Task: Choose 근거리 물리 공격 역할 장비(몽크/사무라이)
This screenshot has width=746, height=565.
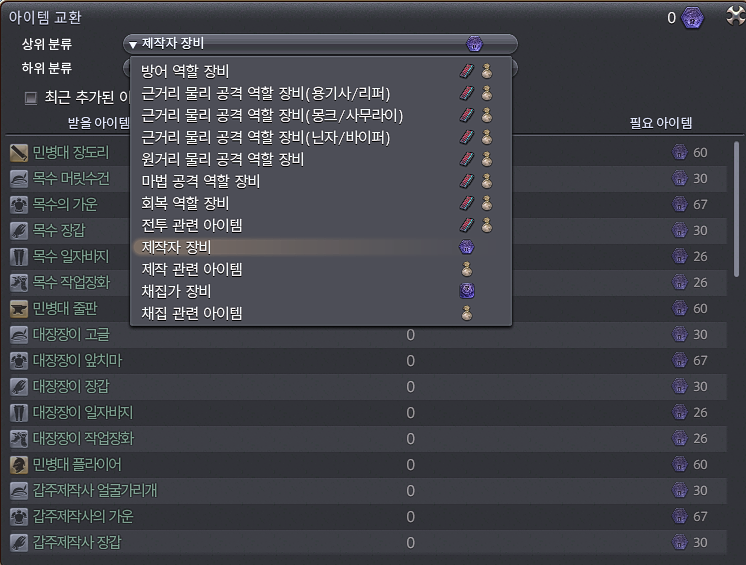Action: click(320, 115)
